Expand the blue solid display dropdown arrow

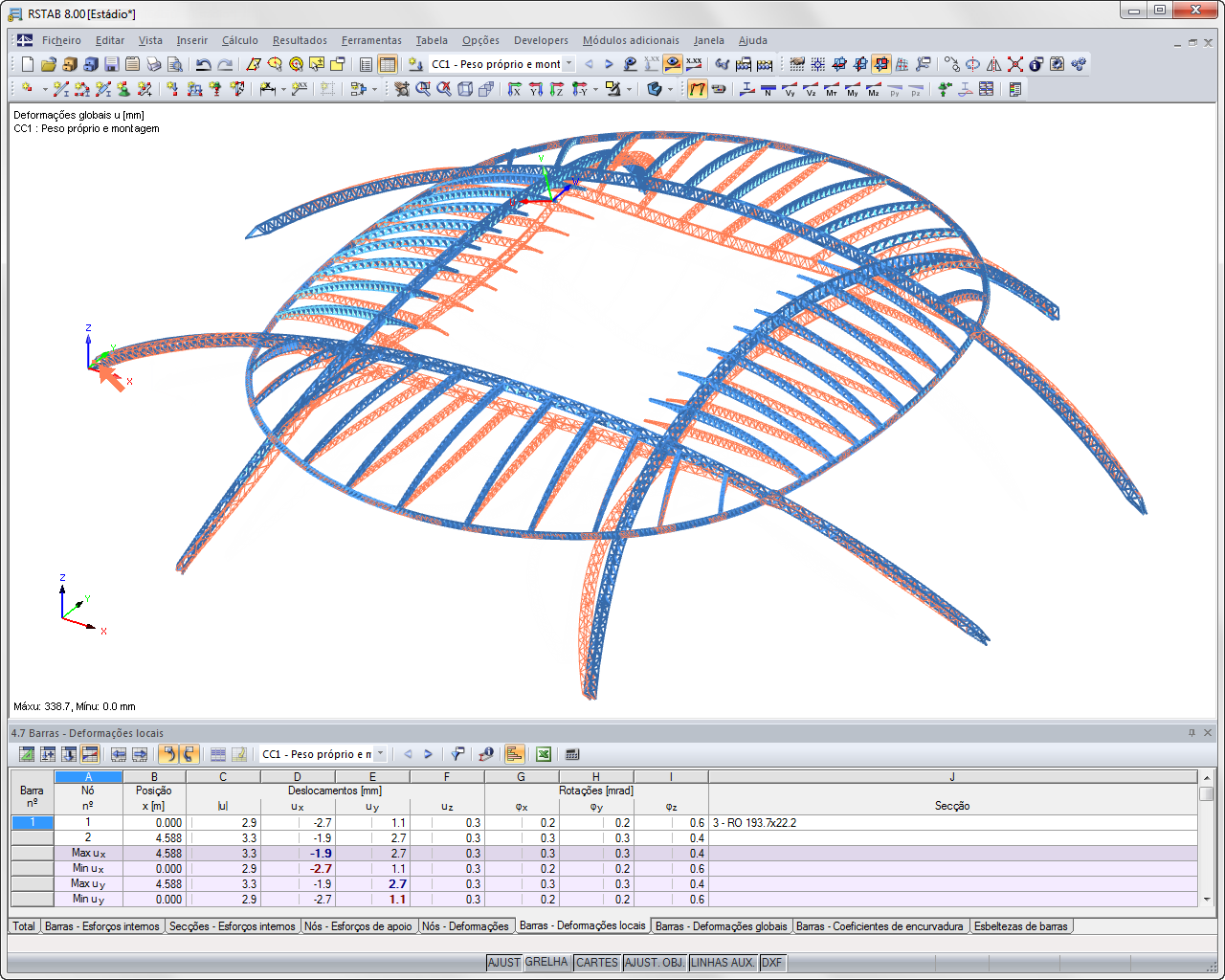[669, 89]
